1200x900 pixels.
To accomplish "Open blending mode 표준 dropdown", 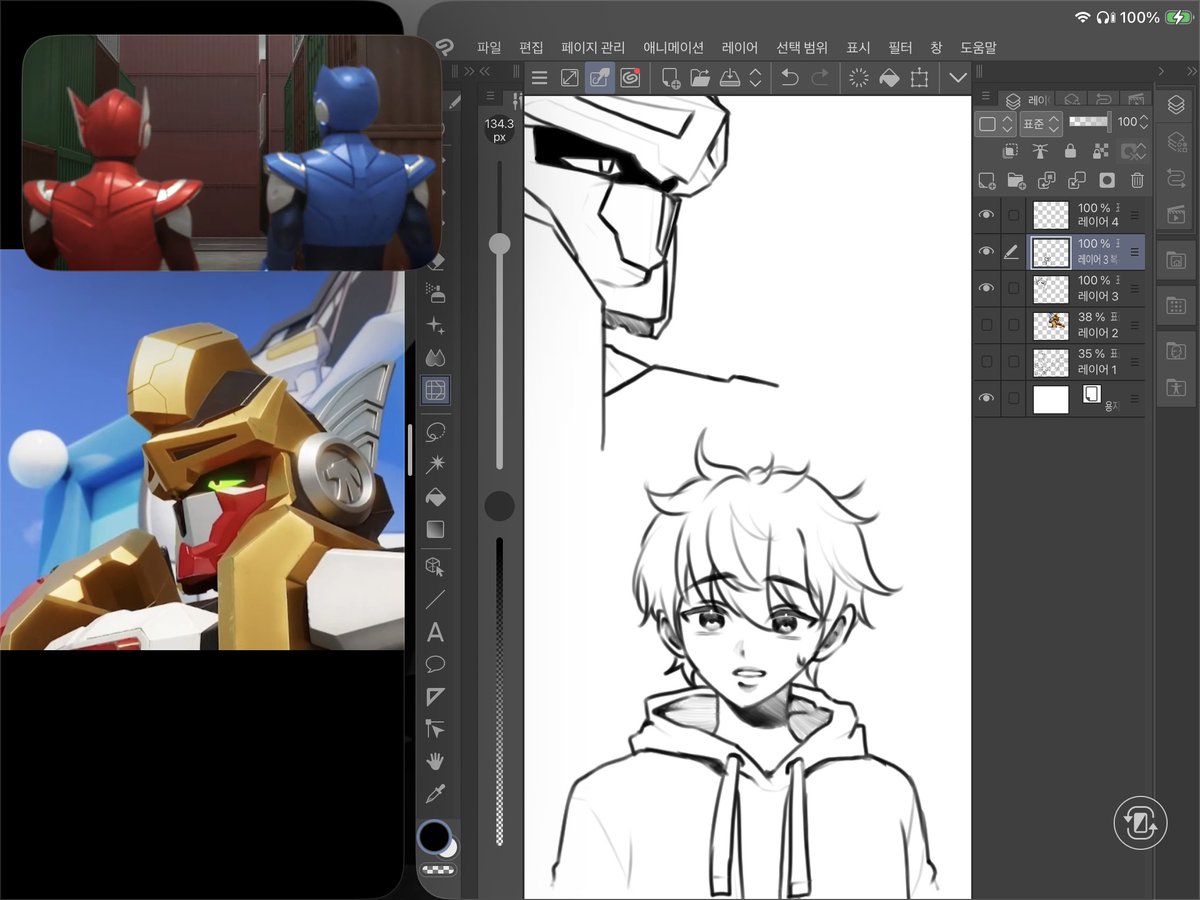I will point(1042,123).
